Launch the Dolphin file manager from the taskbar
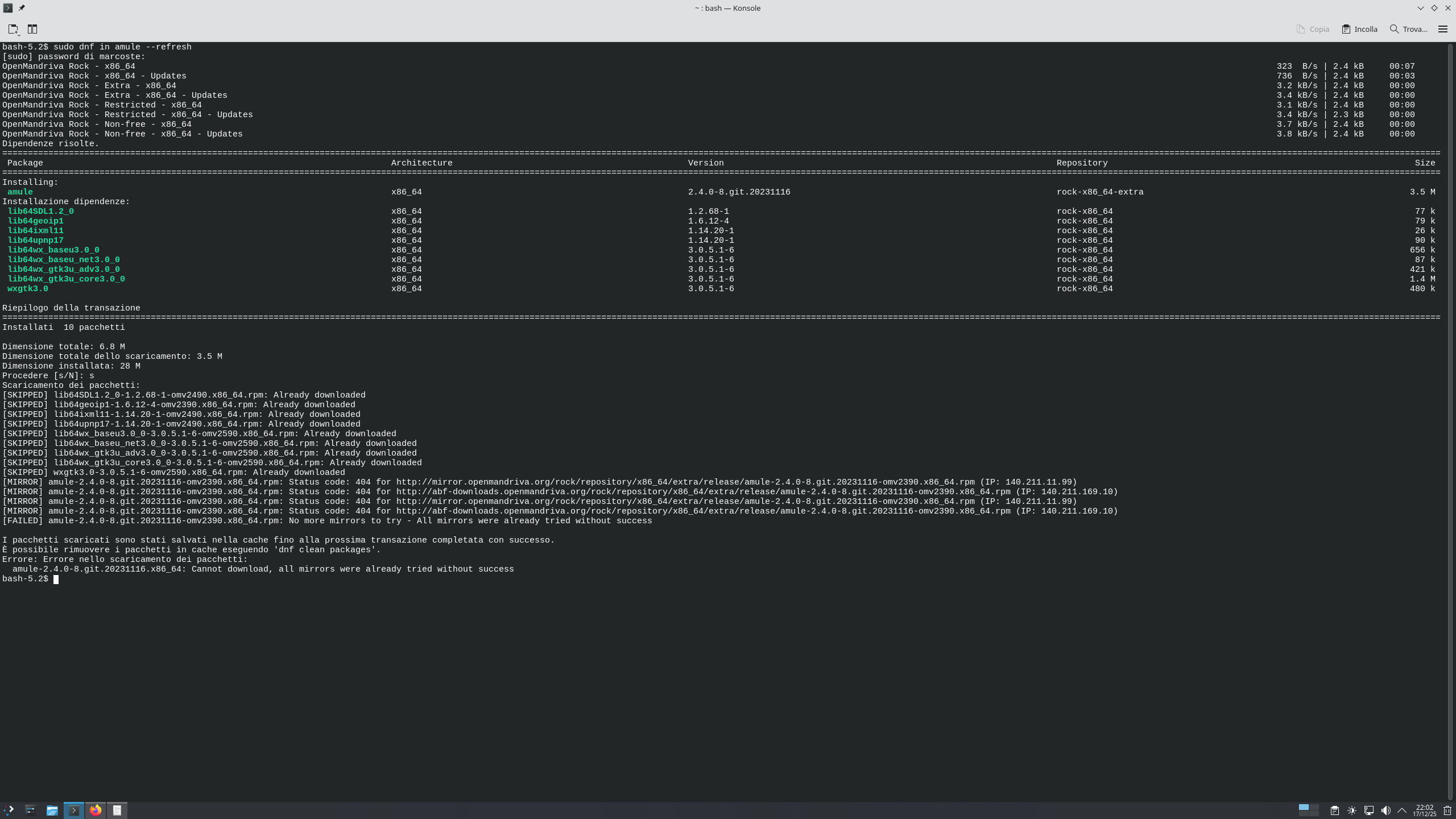The width and height of the screenshot is (1456, 819). 52,810
